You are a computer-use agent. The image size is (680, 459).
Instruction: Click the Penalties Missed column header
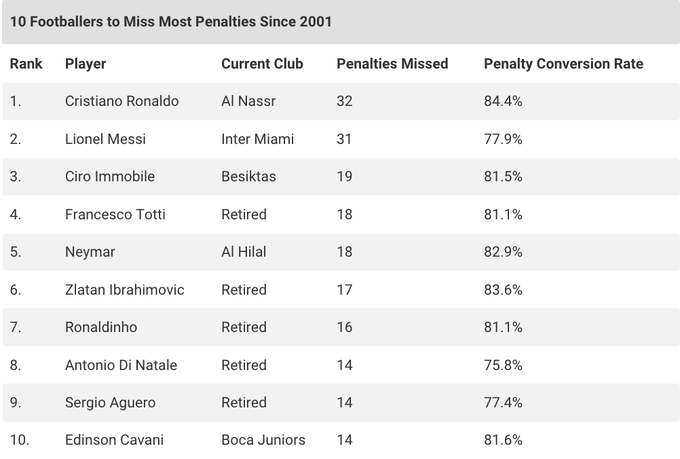pyautogui.click(x=392, y=64)
